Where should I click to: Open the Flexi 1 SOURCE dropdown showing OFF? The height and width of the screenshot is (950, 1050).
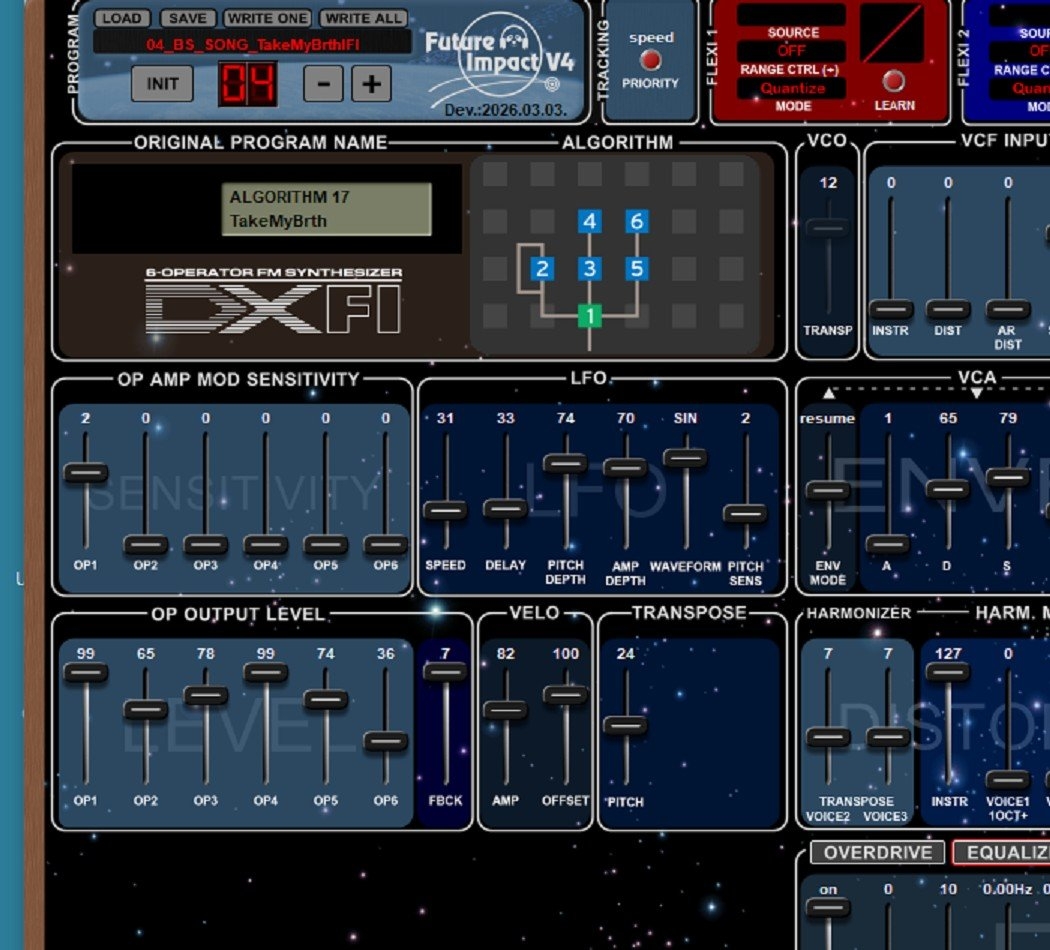tap(792, 51)
